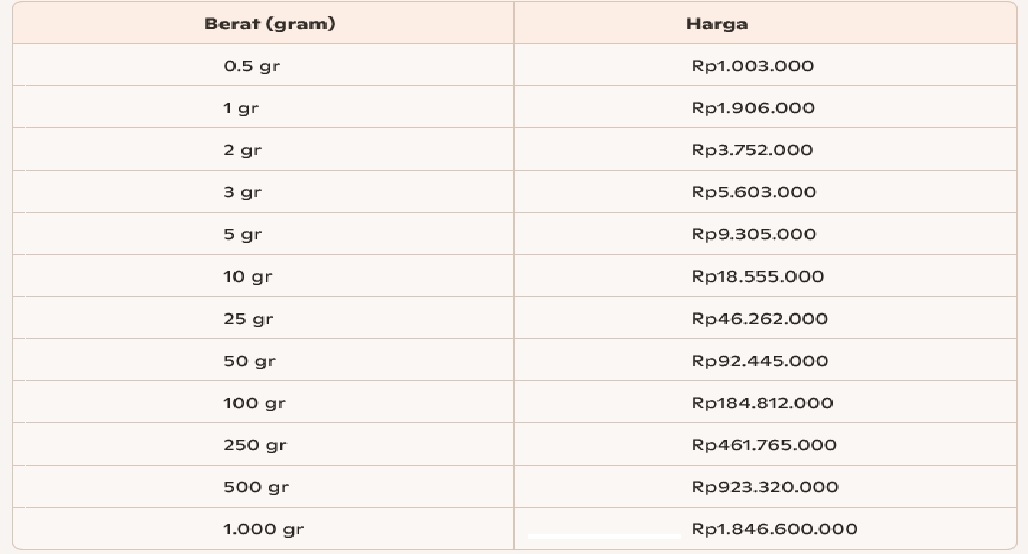The height and width of the screenshot is (554, 1028).
Task: Click the price Rp5.603.000
Action: click(x=754, y=192)
